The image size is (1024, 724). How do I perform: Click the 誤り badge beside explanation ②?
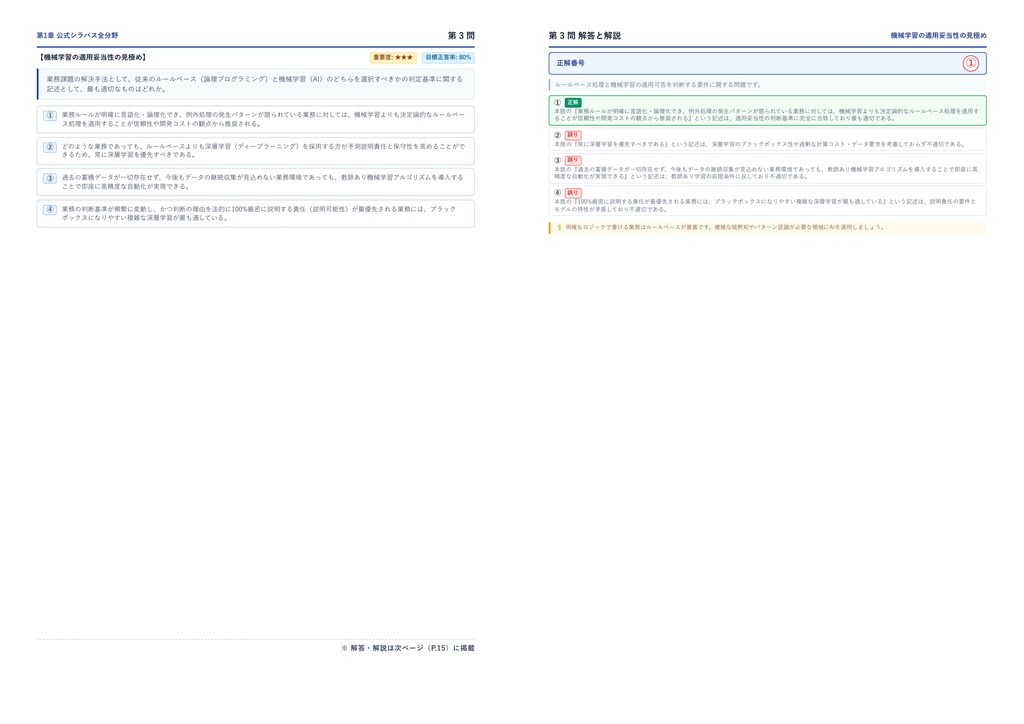573,135
